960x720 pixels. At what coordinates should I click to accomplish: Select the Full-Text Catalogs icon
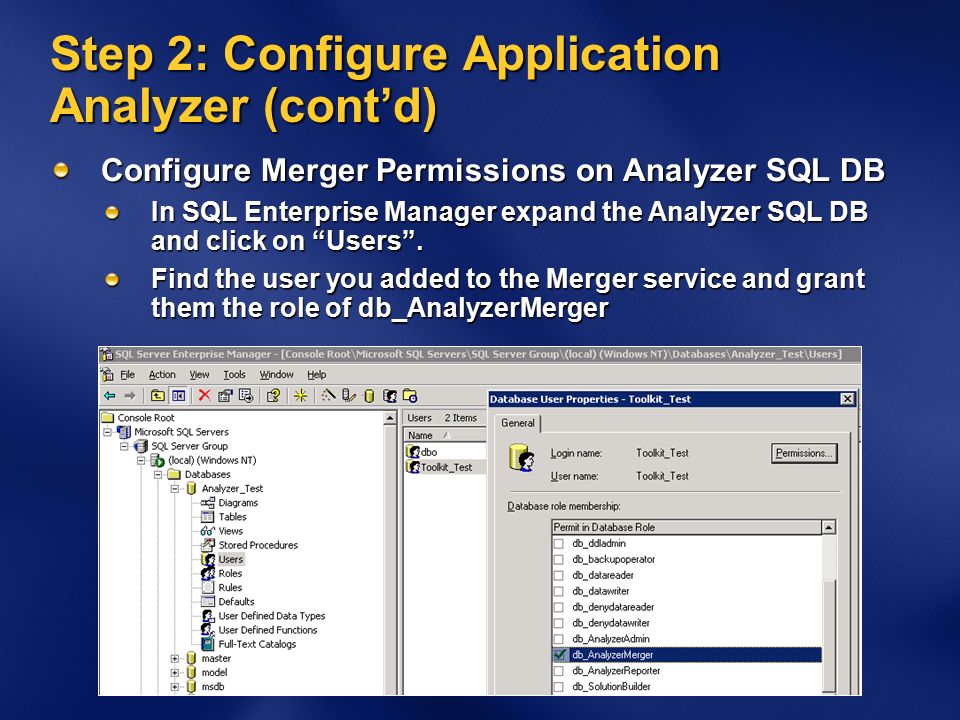tap(208, 644)
